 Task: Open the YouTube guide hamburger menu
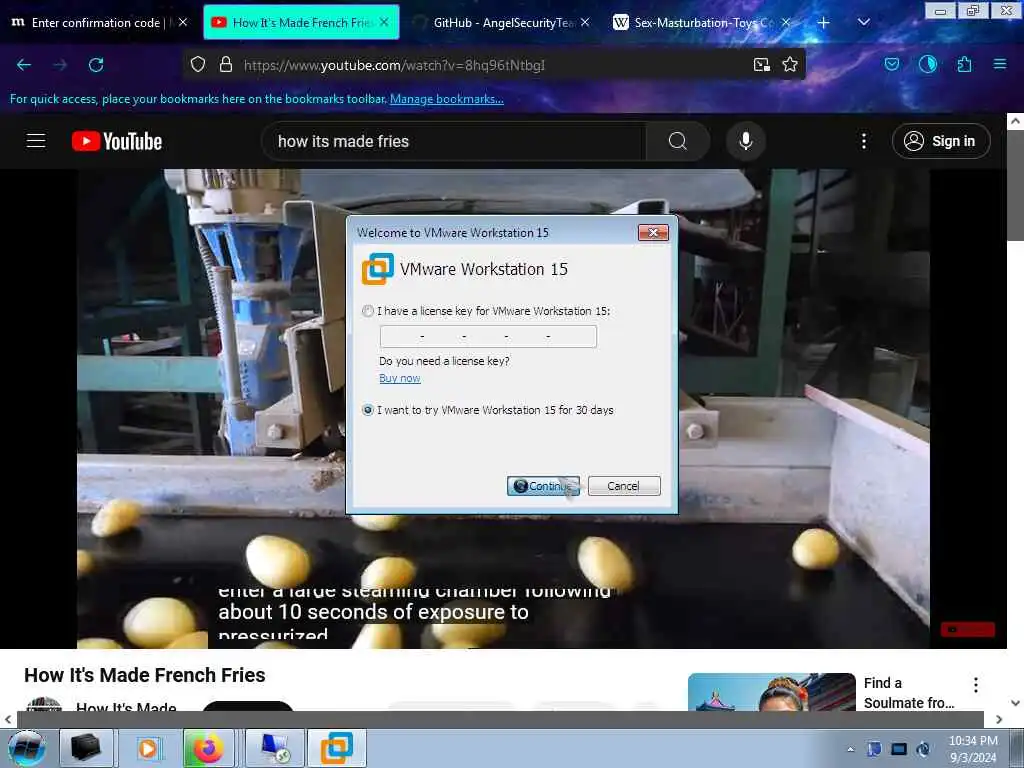pos(36,141)
